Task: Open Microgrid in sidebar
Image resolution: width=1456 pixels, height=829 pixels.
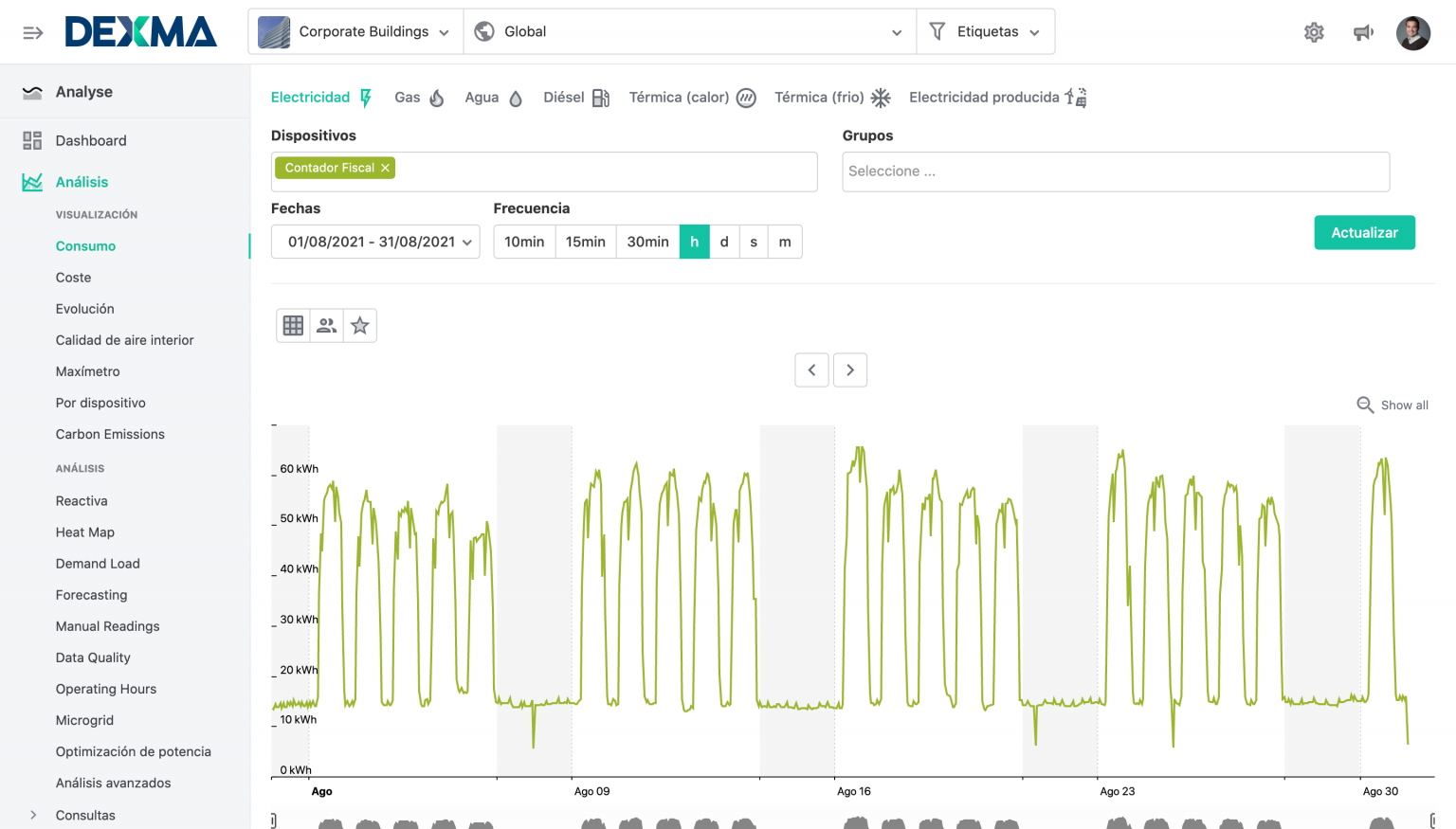Action: tap(84, 720)
